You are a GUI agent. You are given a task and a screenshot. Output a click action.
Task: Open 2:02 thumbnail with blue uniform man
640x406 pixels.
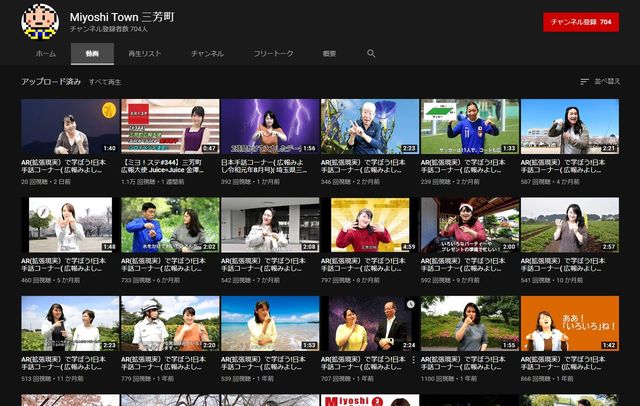170,225
